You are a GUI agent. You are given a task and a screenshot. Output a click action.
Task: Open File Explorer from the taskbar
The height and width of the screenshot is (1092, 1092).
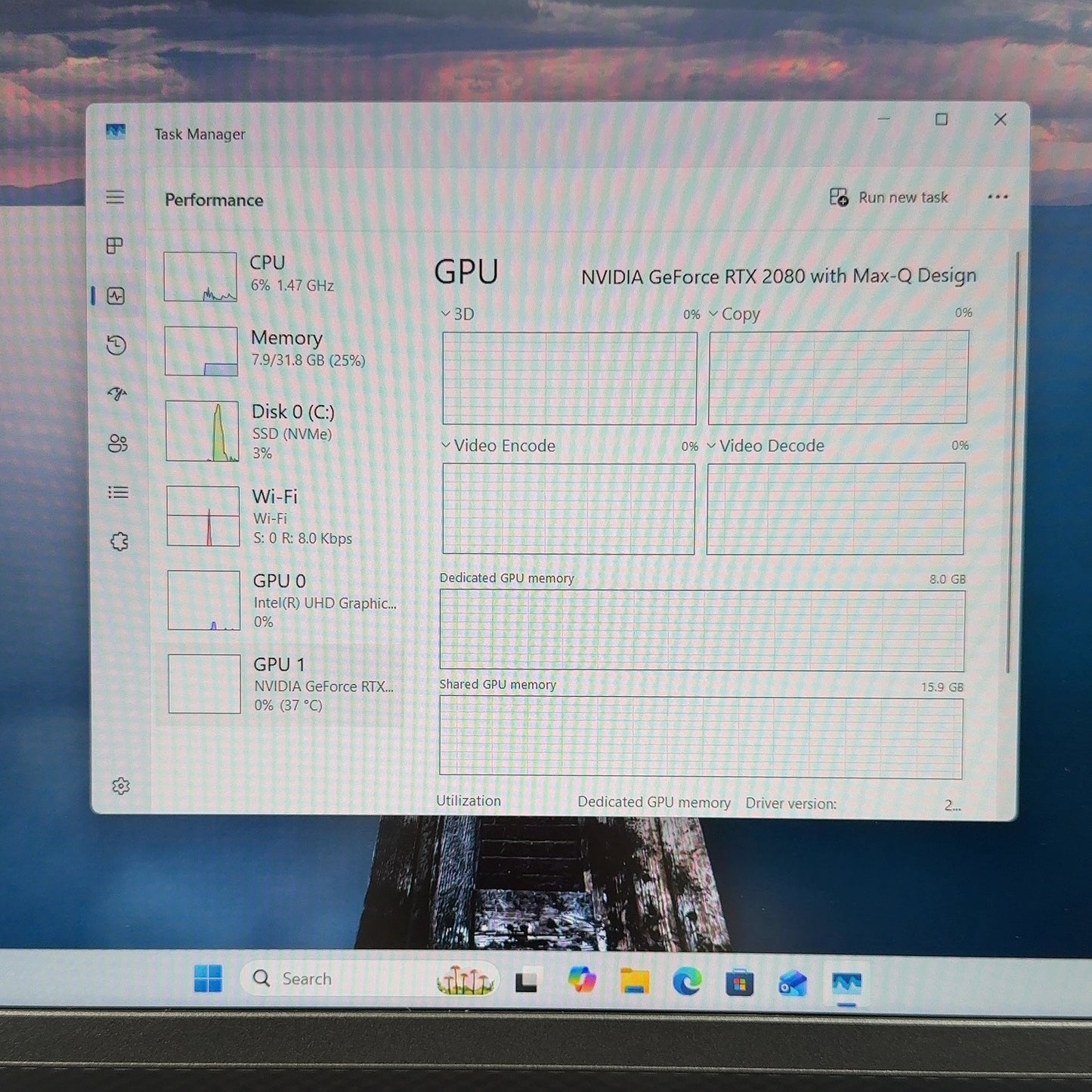pyautogui.click(x=635, y=981)
